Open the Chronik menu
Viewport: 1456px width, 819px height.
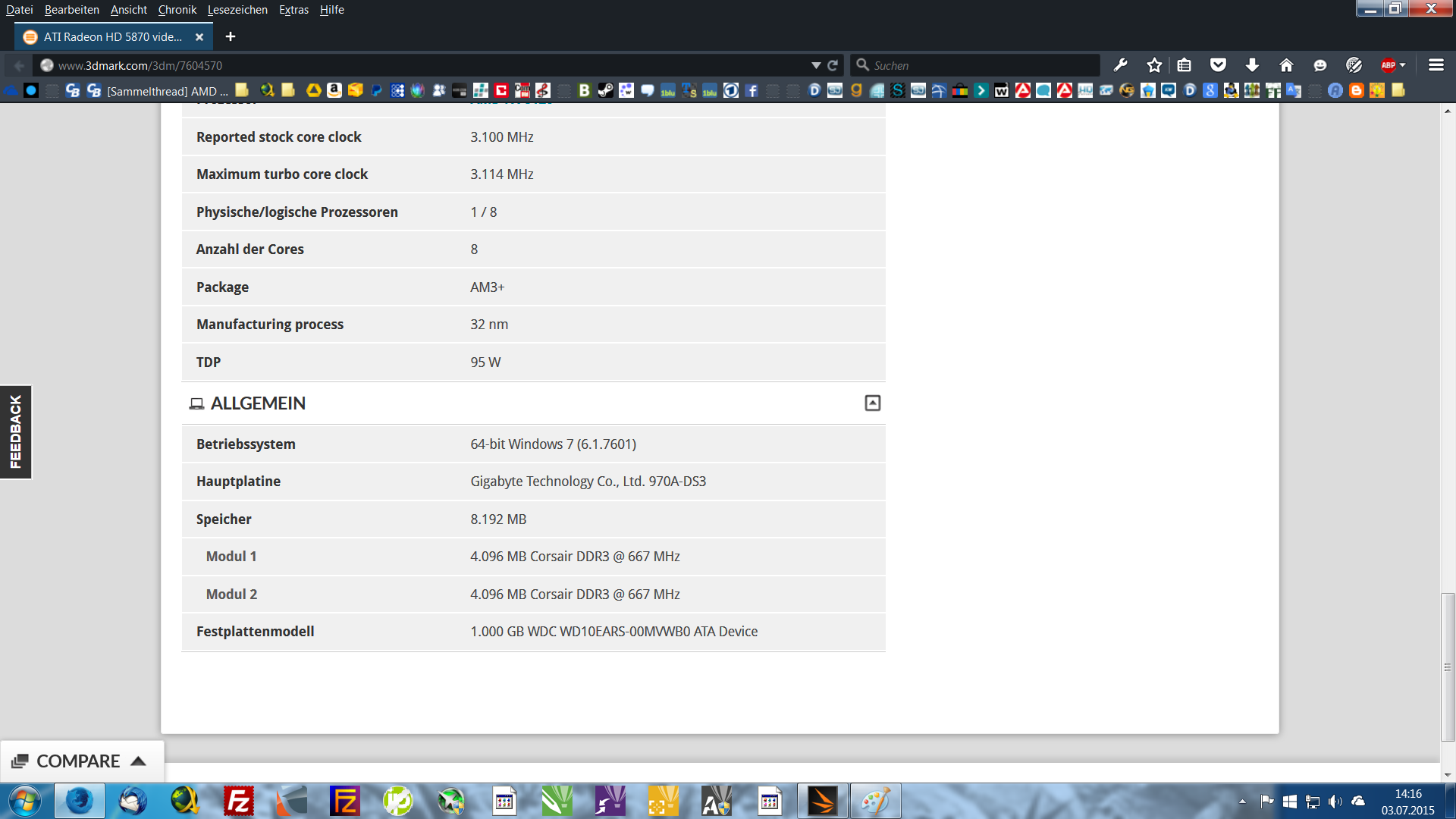(177, 10)
